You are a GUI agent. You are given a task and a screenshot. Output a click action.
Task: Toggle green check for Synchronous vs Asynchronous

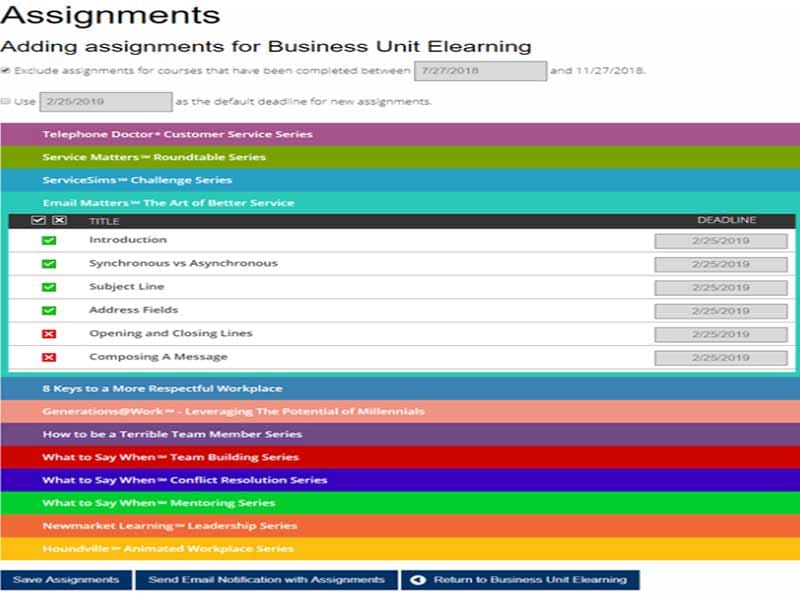[x=49, y=264]
